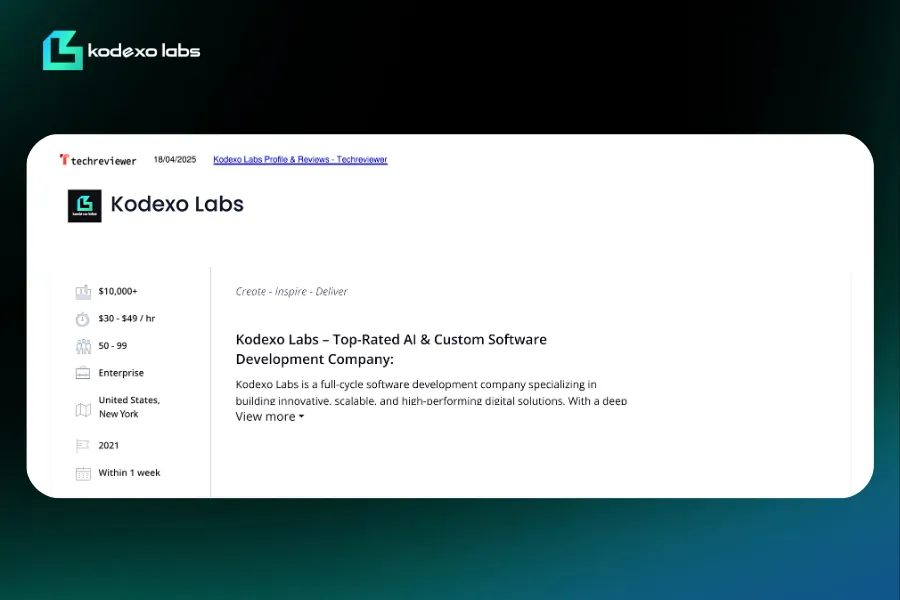Screen dimensions: 900x600
Task: Click the team size people icon
Action: click(83, 346)
